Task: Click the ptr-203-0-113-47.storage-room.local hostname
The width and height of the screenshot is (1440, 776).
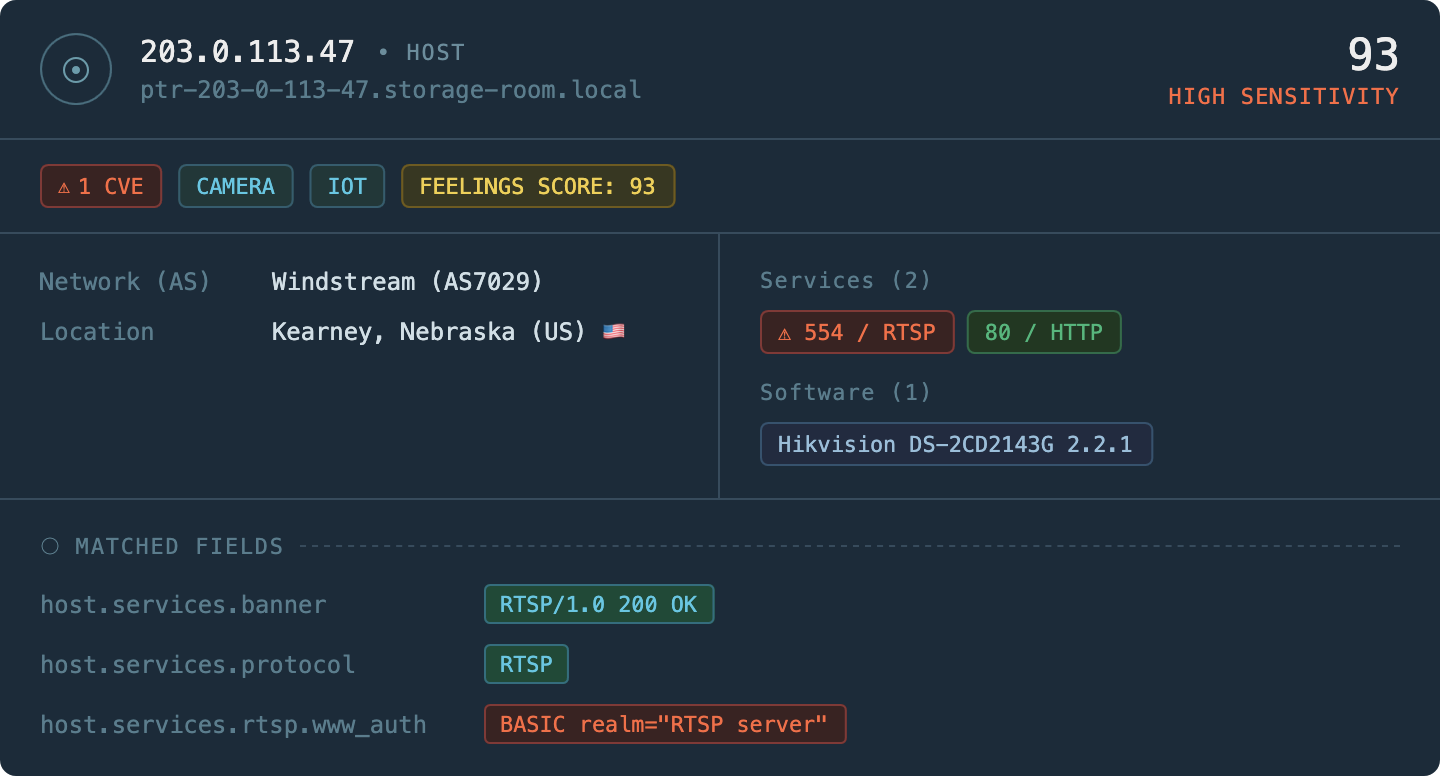Action: point(391,90)
